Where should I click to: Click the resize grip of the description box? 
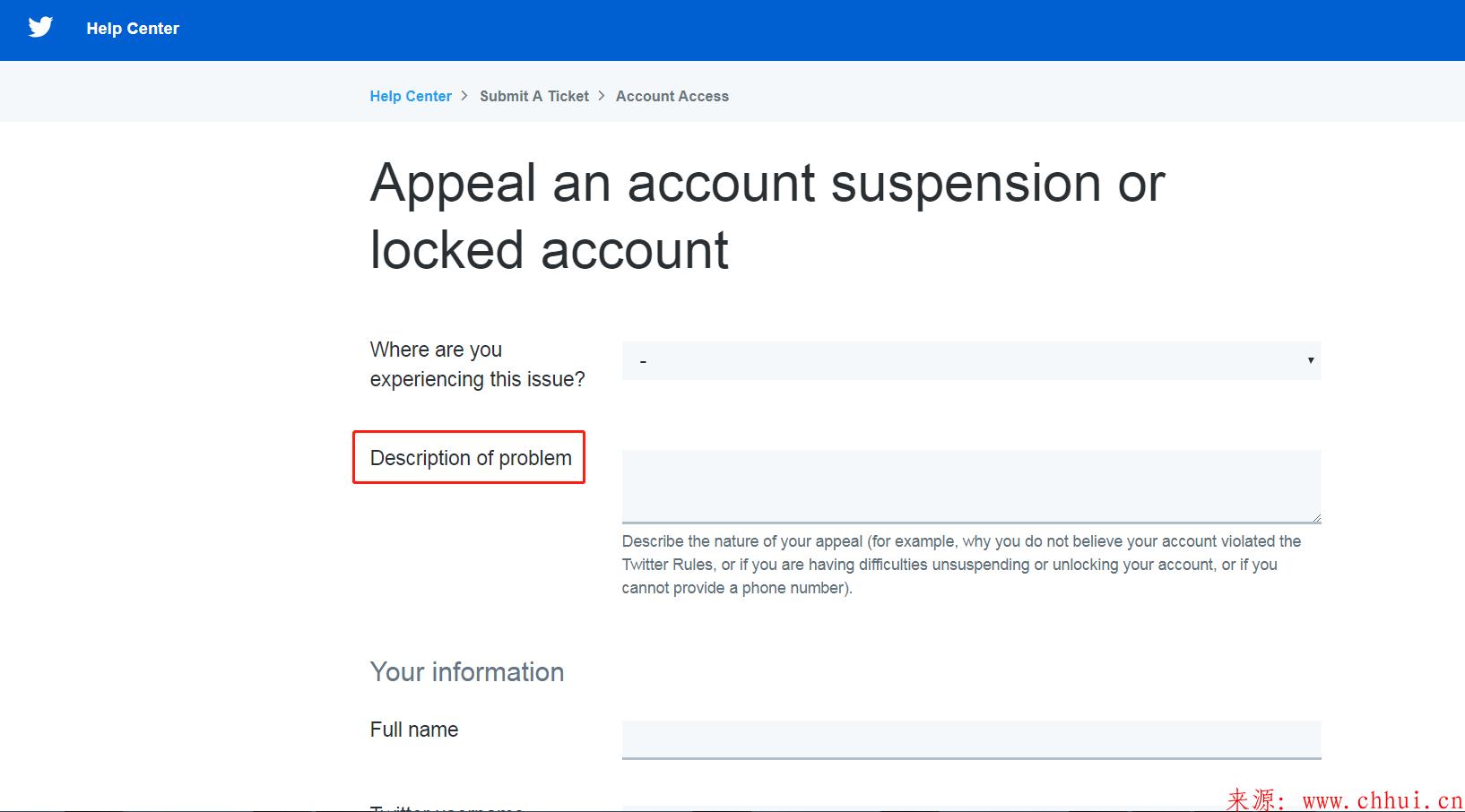tap(1315, 517)
